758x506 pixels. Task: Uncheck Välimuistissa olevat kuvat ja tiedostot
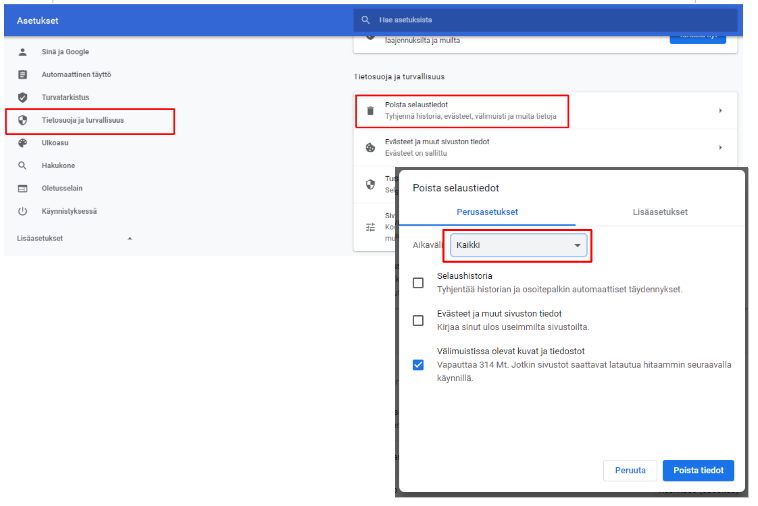(x=418, y=365)
